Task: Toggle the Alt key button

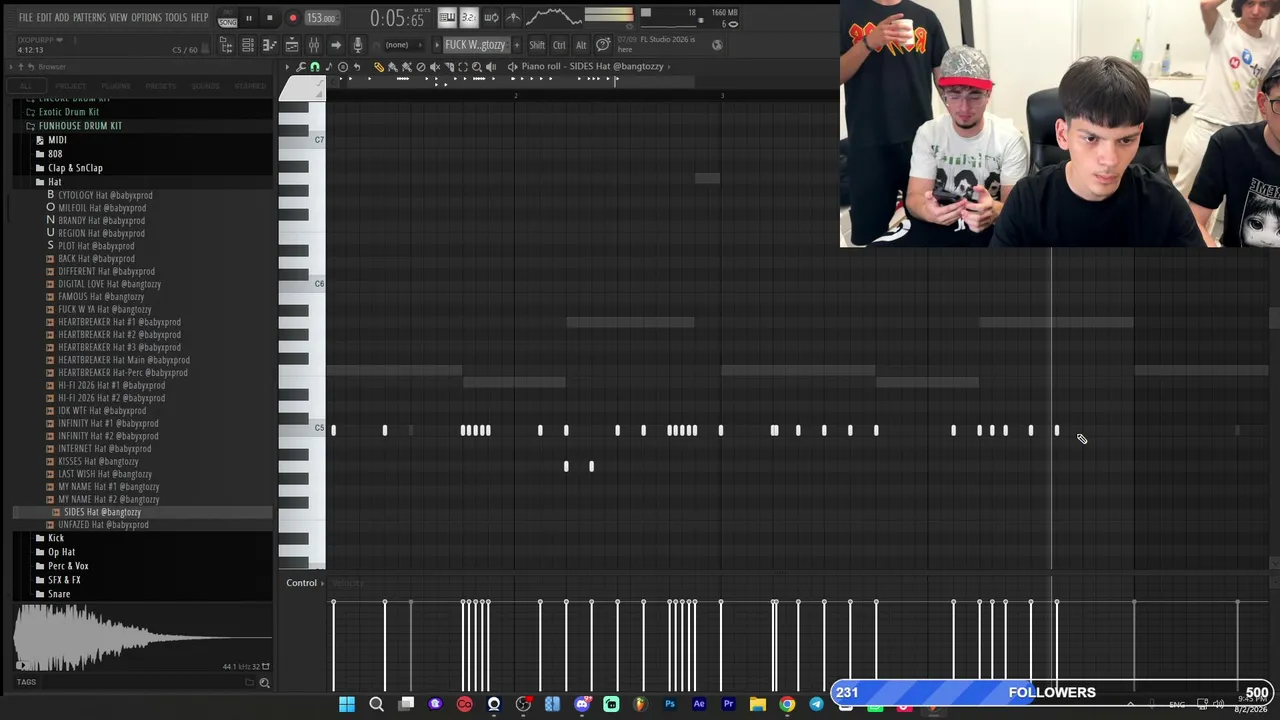Action: [581, 45]
